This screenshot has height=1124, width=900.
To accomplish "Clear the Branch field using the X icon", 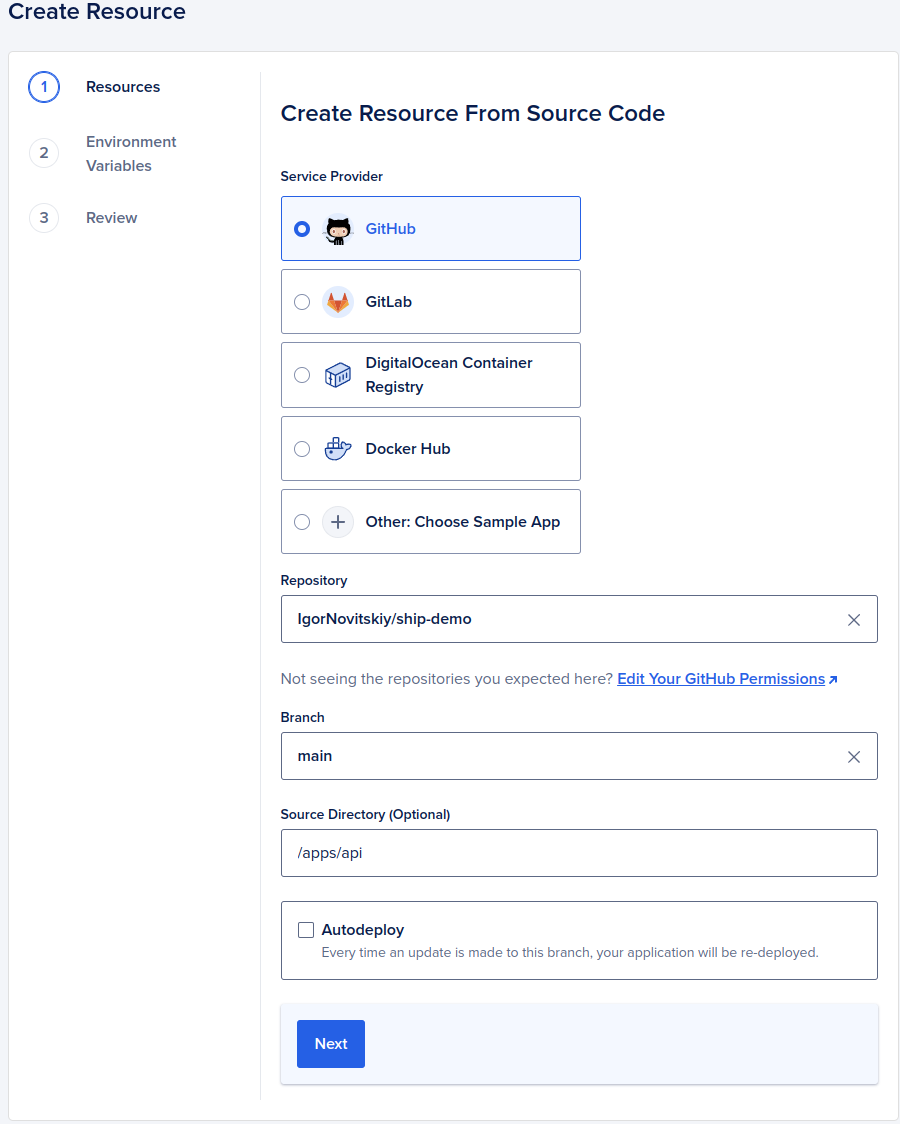I will [x=854, y=756].
